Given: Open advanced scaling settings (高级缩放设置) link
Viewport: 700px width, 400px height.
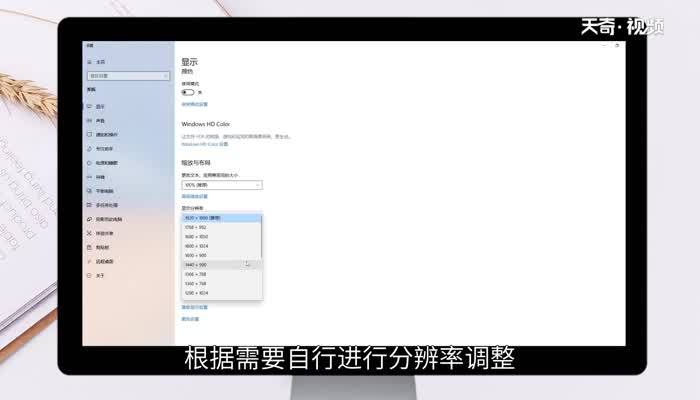Looking at the screenshot, I should [x=195, y=196].
